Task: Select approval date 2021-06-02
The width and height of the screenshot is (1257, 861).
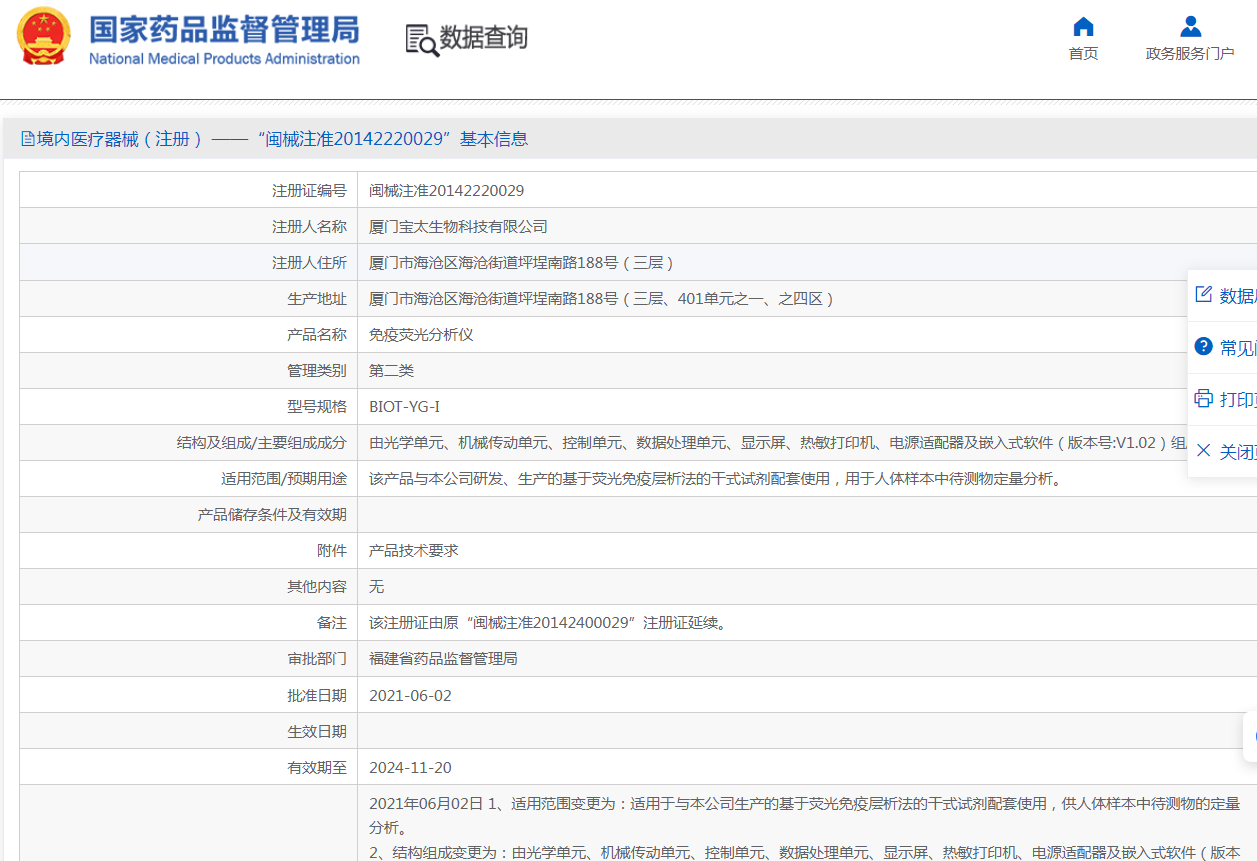Action: [x=410, y=695]
